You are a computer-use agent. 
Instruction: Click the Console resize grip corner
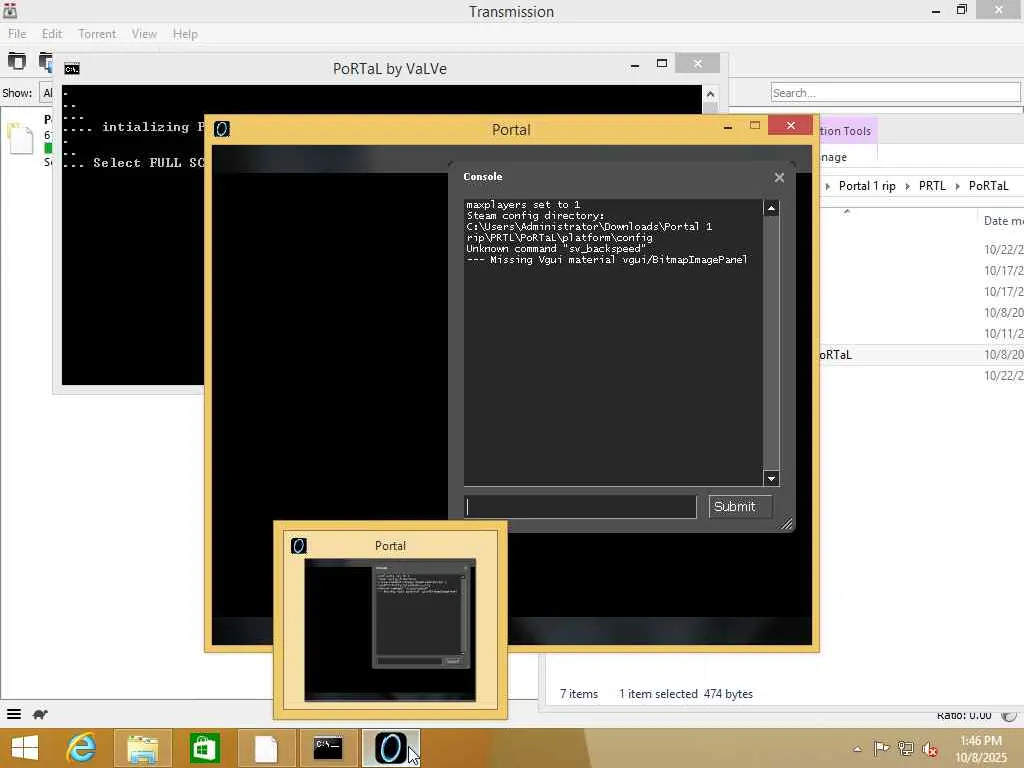786,524
